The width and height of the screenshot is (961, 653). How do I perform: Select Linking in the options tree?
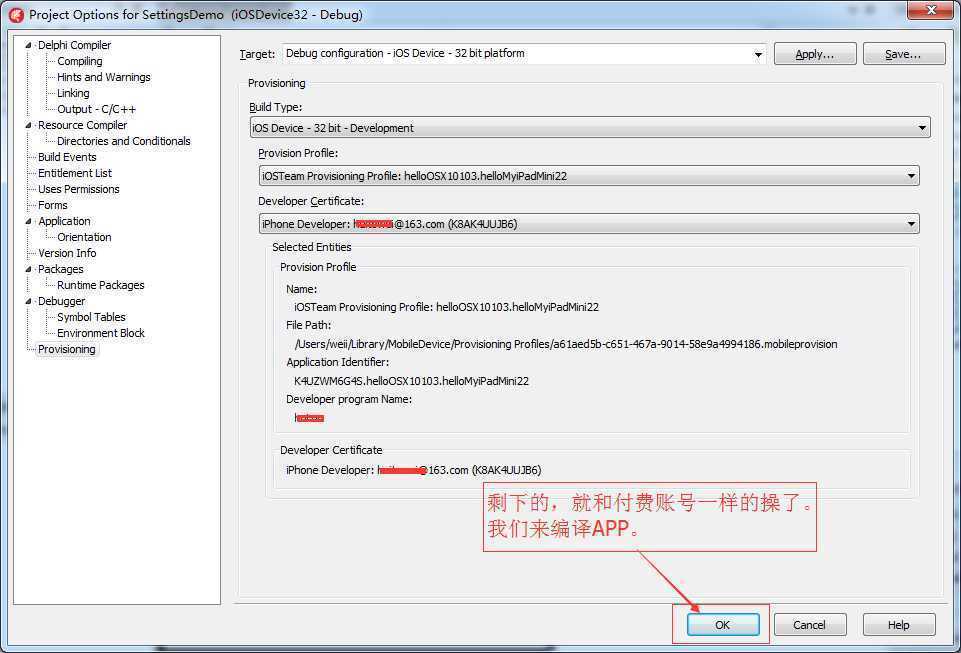point(73,93)
